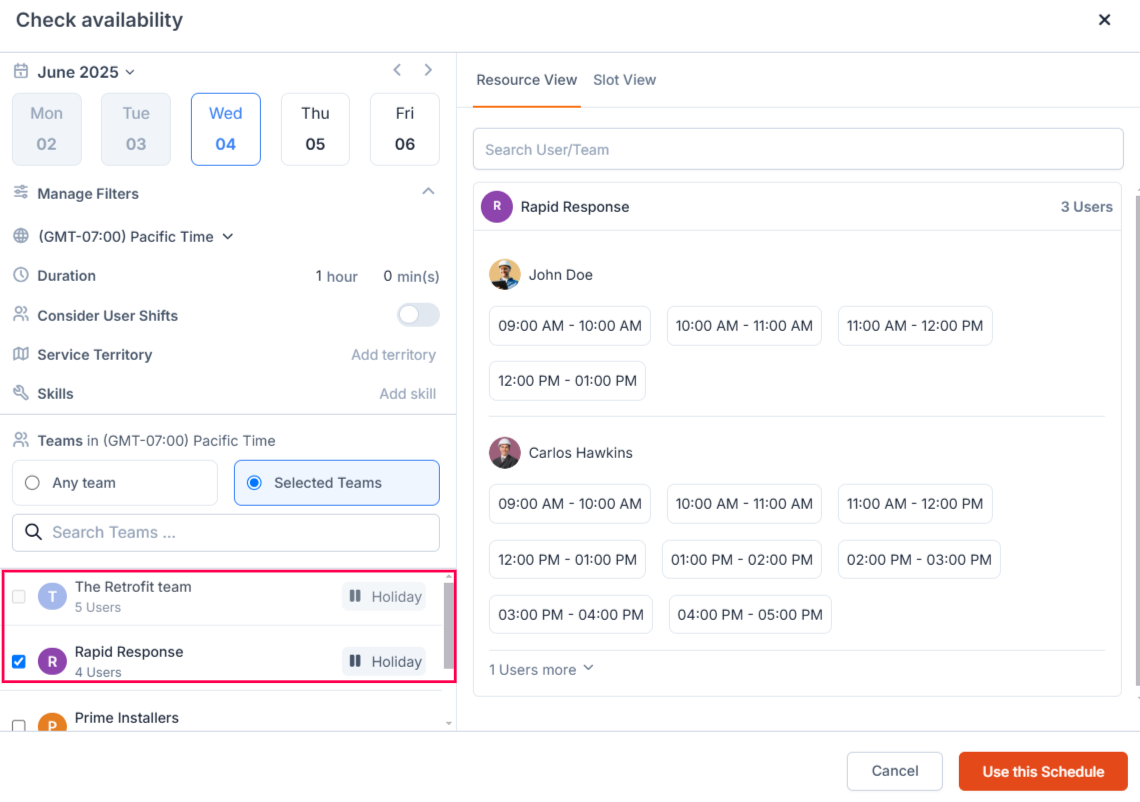Pick John Doe's 09:00 AM - 10:00 AM slot
1140x802 pixels.
[570, 326]
